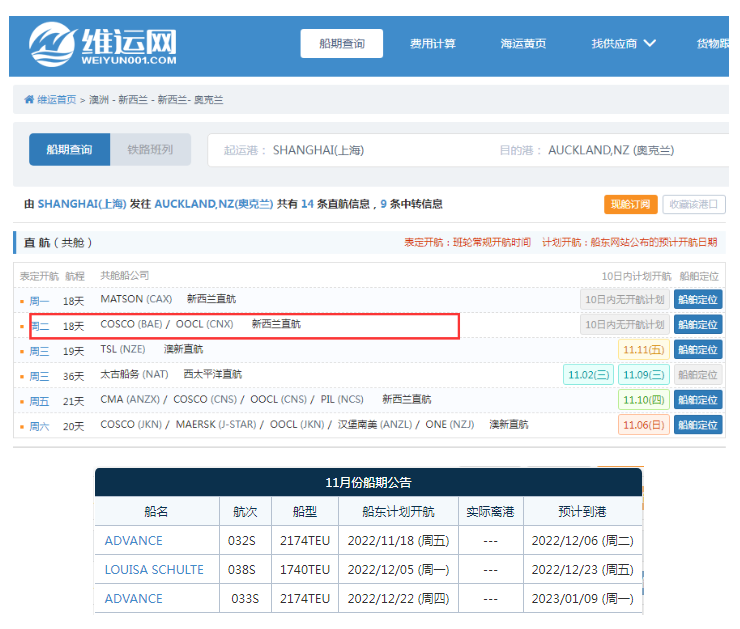This screenshot has height=629, width=740.
Task: Click TSL (NZE) carrier text
Action: (x=123, y=349)
